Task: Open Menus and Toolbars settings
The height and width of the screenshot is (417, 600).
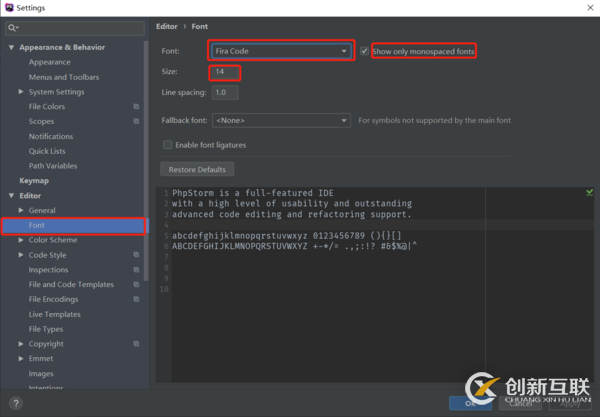Action: (64, 77)
